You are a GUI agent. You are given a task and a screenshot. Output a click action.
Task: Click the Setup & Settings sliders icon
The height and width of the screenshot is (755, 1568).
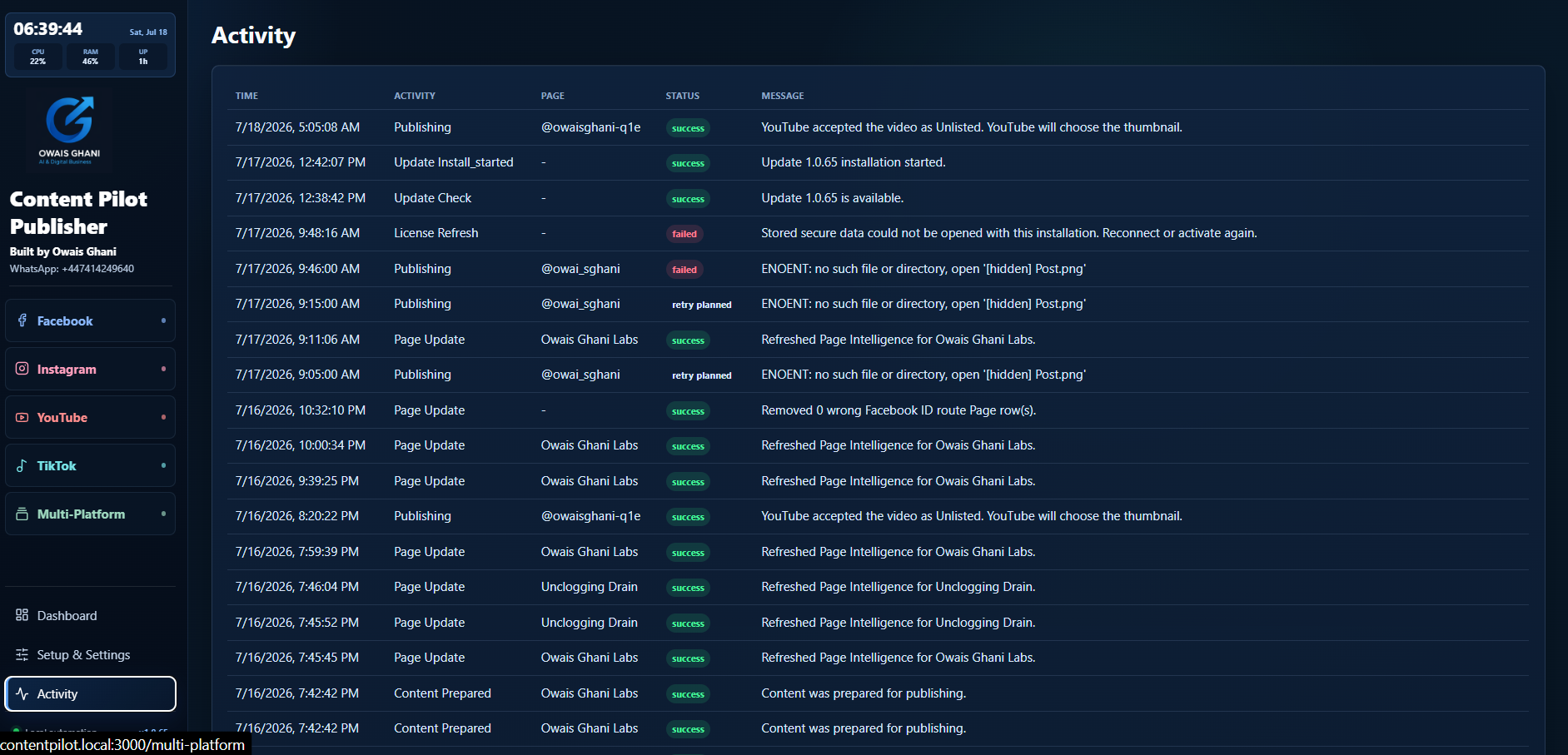pyautogui.click(x=22, y=654)
